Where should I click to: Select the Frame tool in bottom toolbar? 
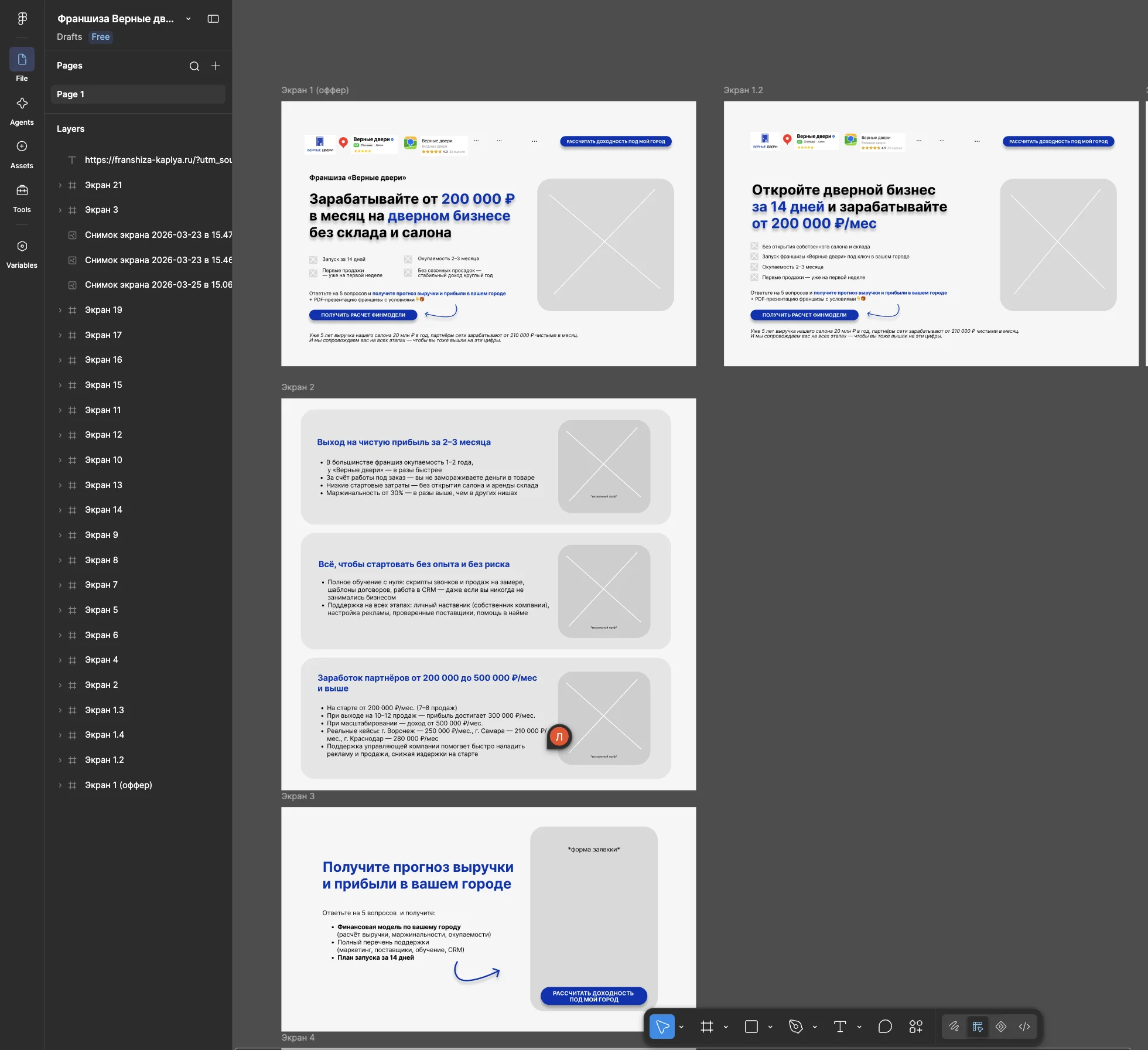[707, 1027]
